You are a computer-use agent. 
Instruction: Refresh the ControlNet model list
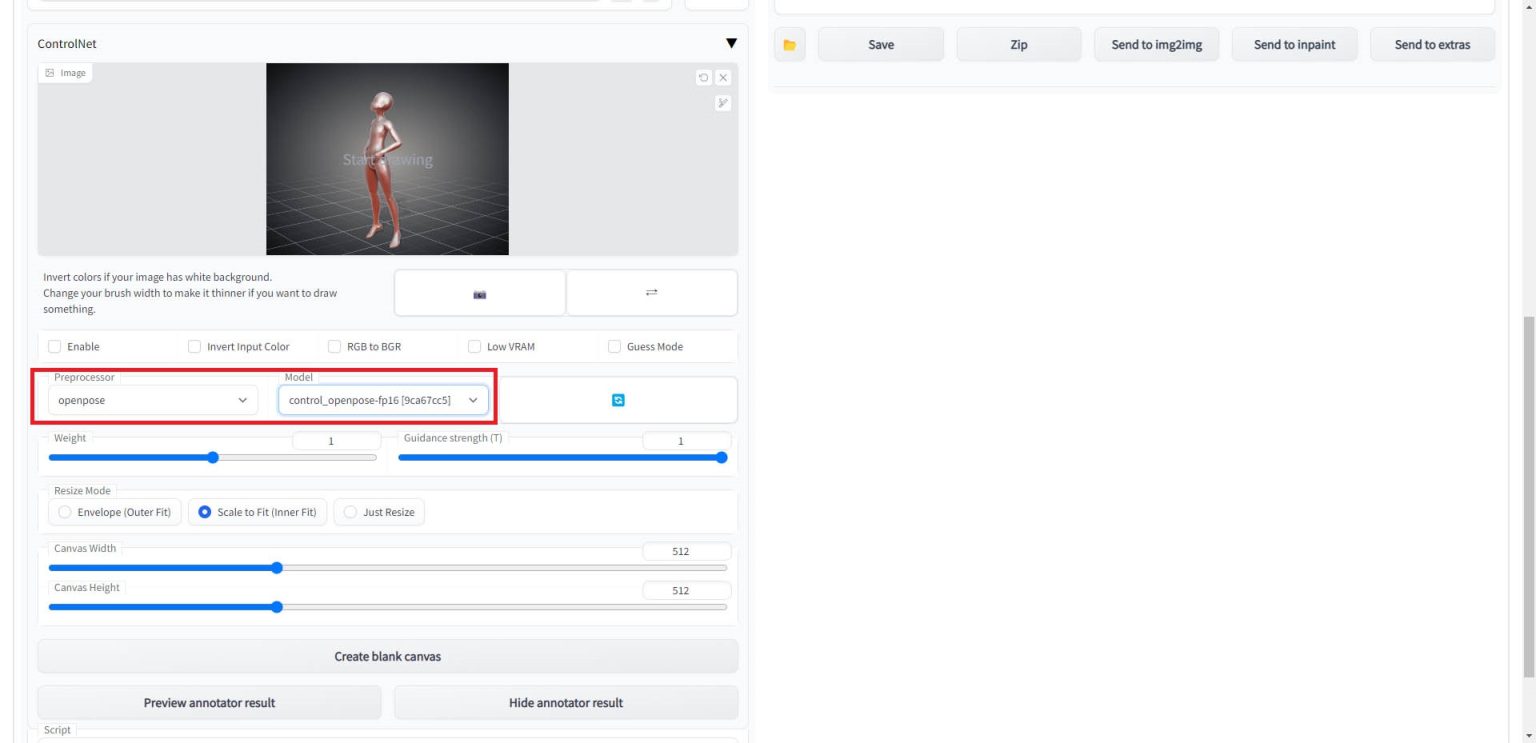pos(618,400)
